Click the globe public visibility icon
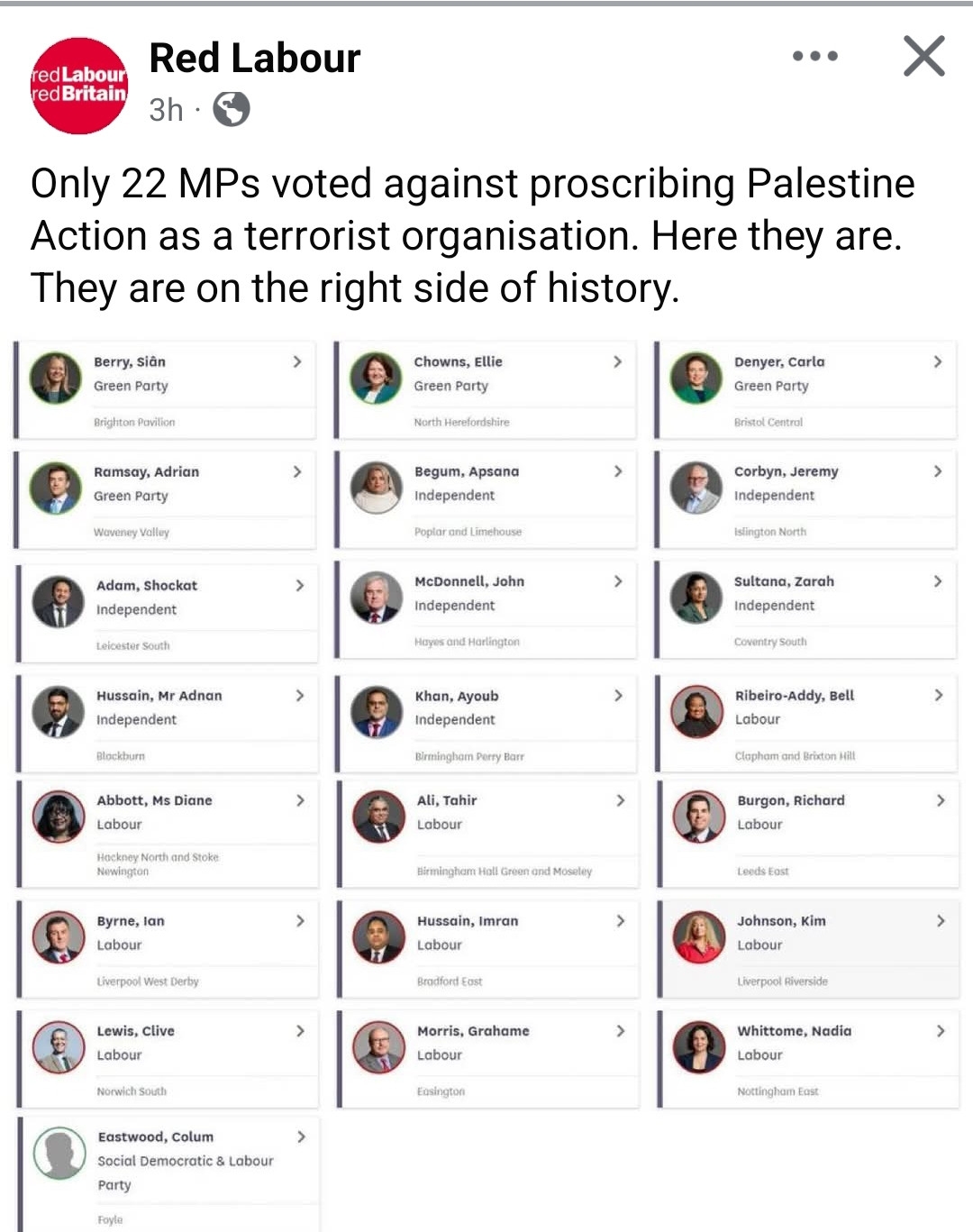 [x=232, y=110]
